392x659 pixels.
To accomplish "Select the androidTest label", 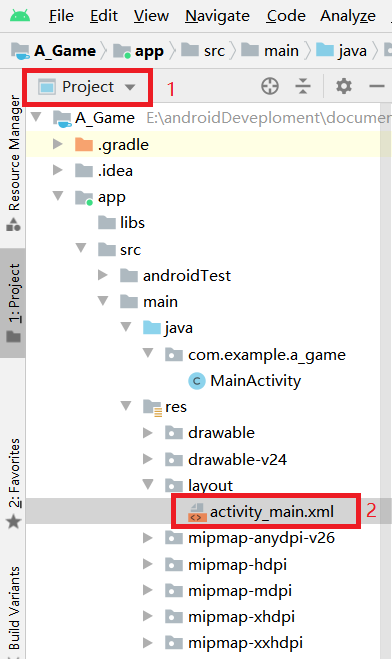I will pyautogui.click(x=187, y=276).
